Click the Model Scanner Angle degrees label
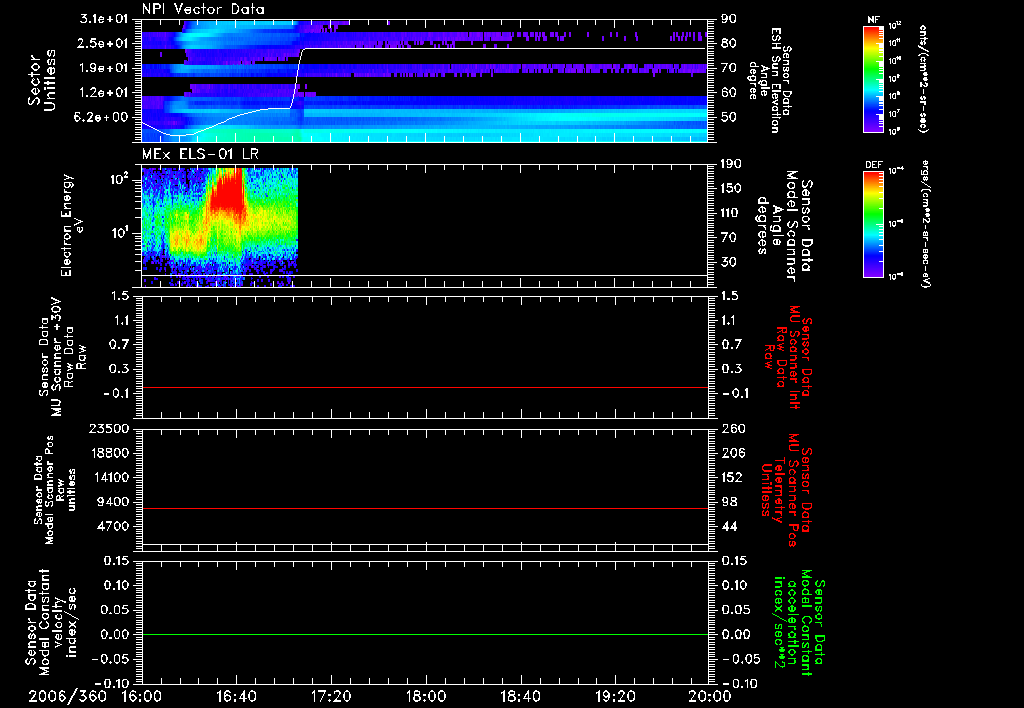1024x708 pixels. pos(784,226)
